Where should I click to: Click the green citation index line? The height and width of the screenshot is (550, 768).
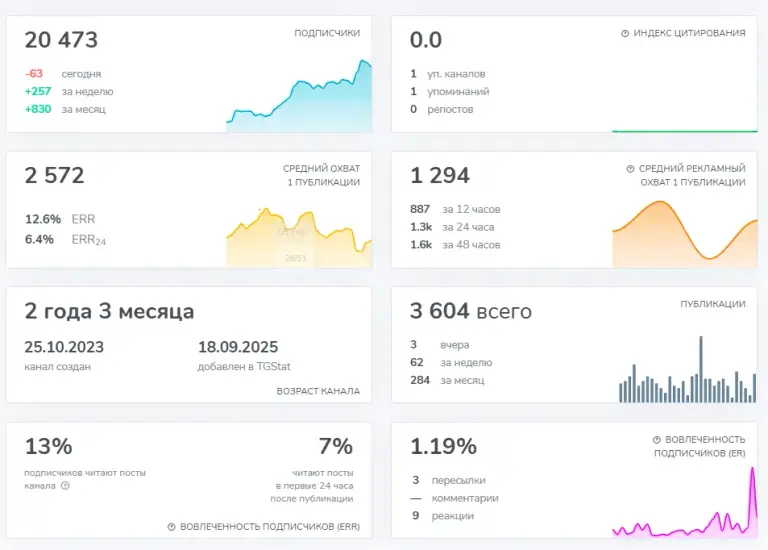(685, 131)
